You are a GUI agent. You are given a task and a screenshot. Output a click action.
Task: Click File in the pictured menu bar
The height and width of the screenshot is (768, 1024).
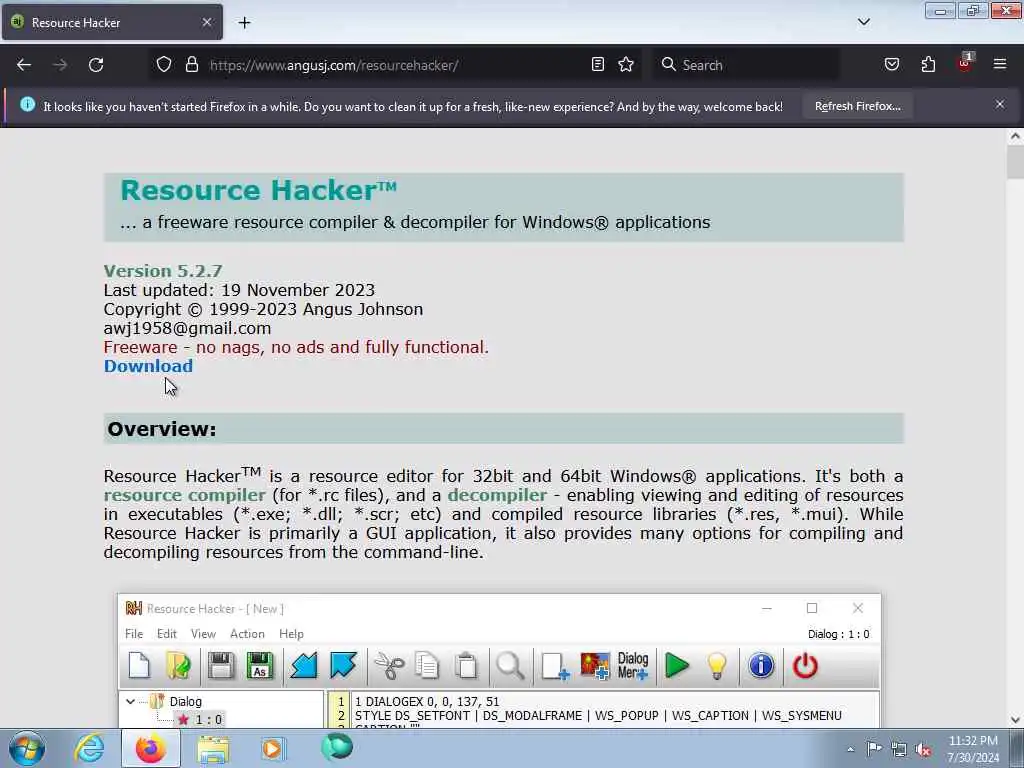coord(134,634)
